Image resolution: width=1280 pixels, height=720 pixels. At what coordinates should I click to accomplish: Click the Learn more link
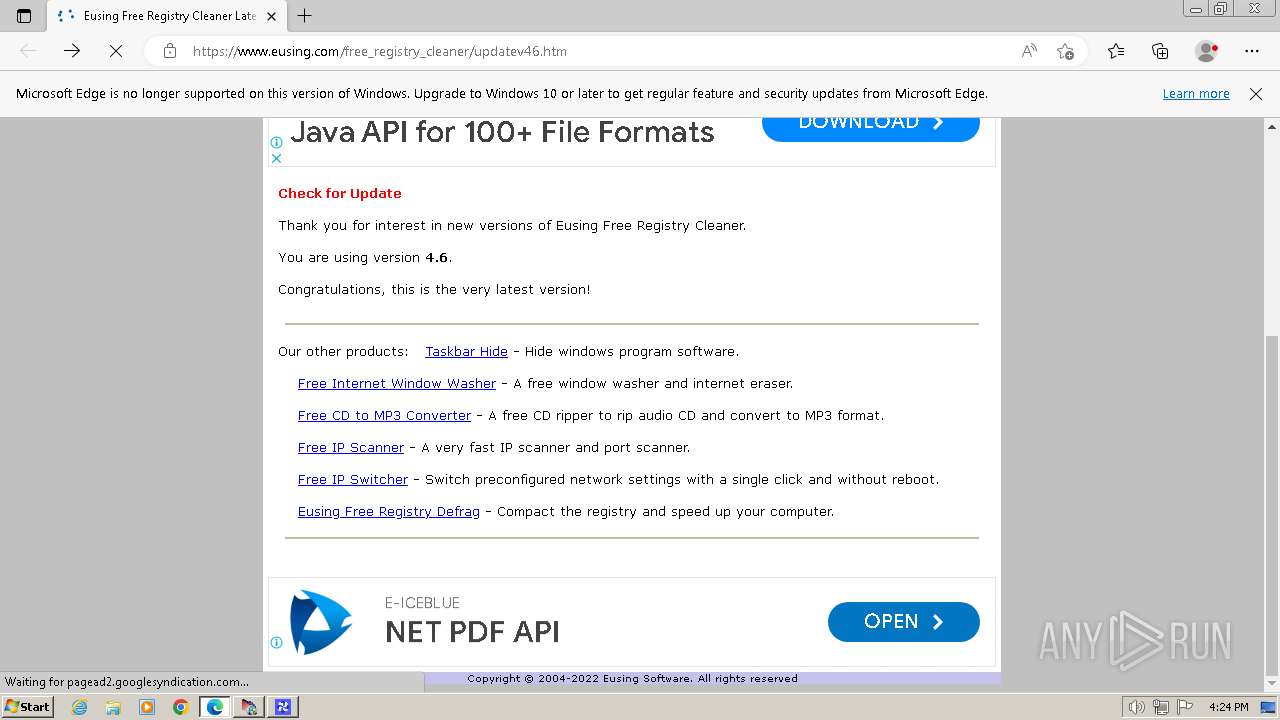tap(1196, 94)
